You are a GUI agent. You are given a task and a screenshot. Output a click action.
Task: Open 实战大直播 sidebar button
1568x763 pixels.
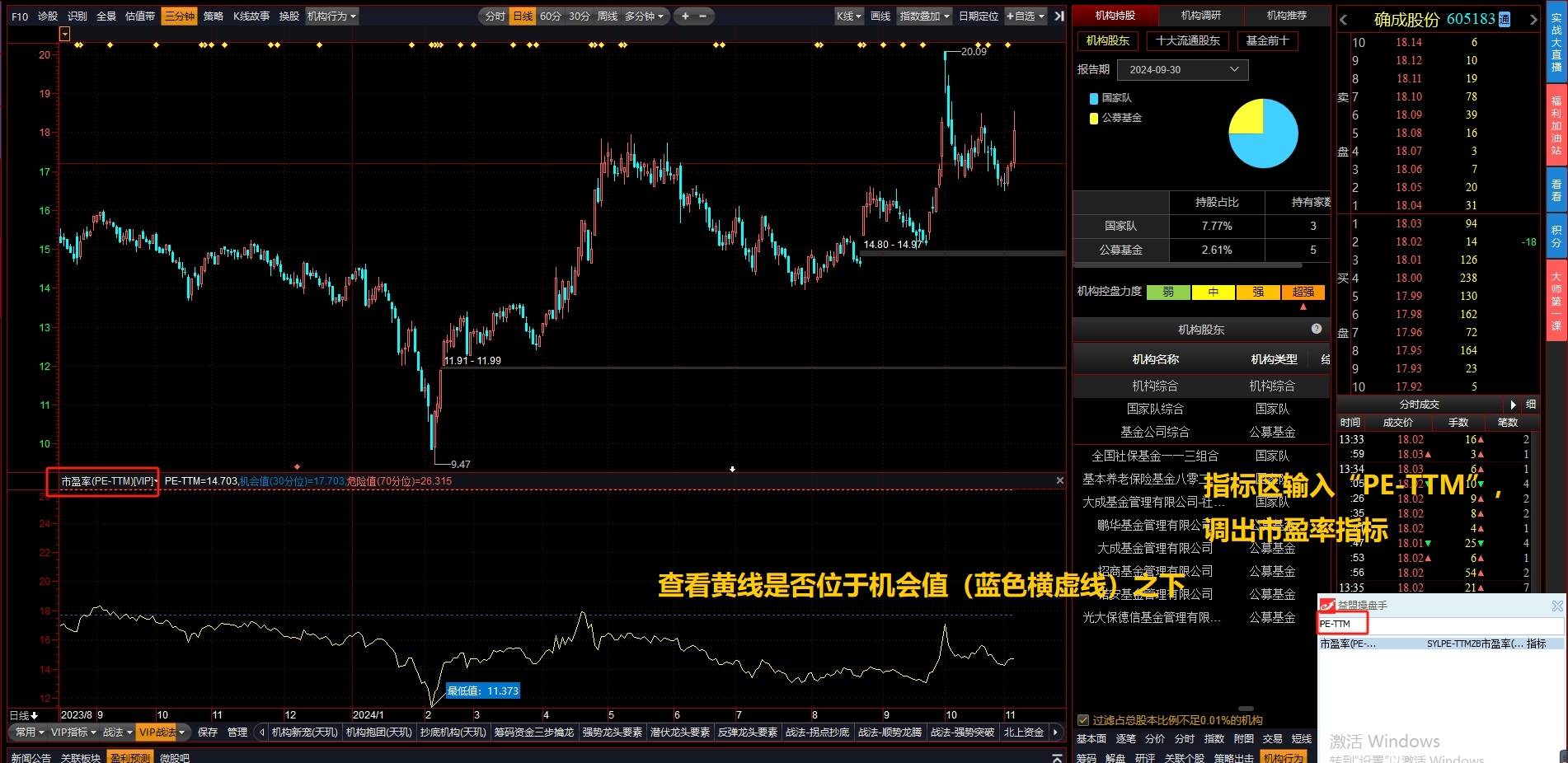(1556, 41)
